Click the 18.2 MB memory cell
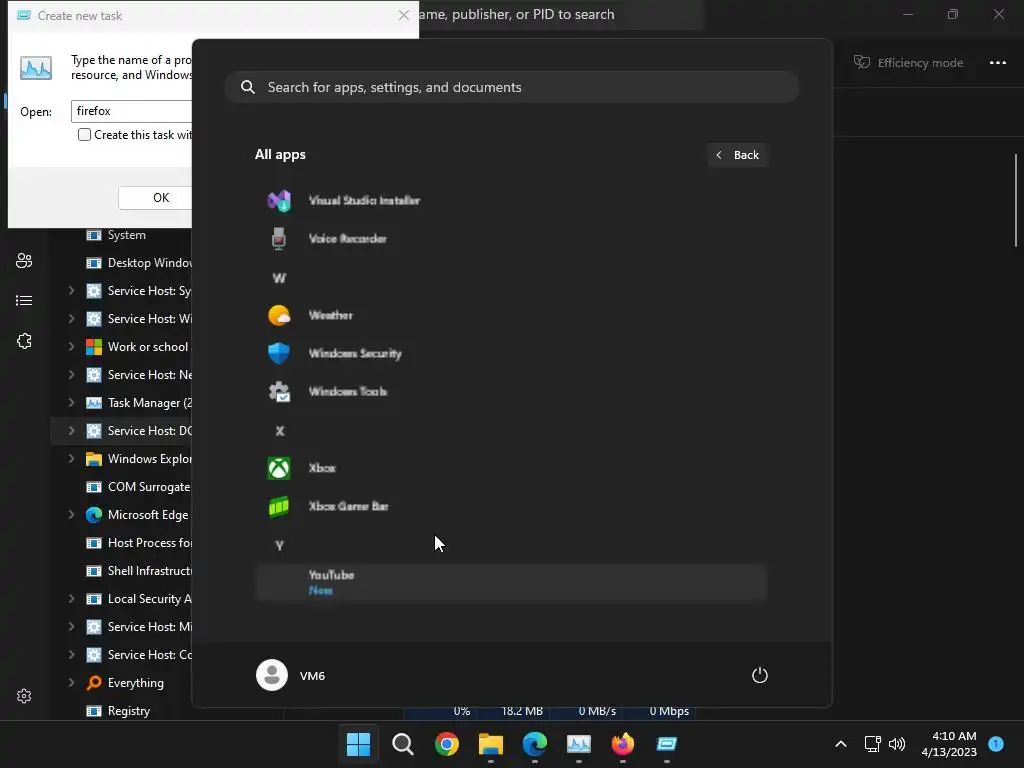This screenshot has width=1024, height=768. click(x=513, y=712)
